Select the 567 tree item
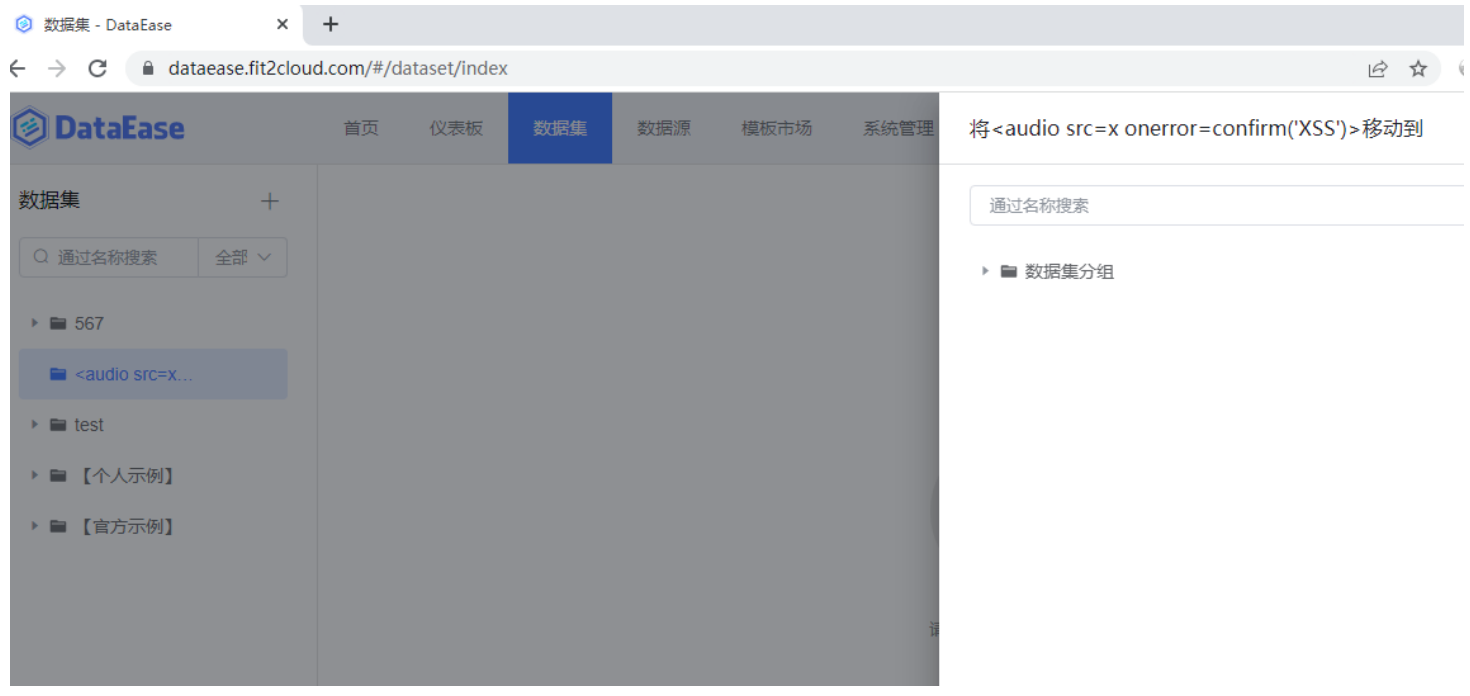Screen dimensions: 1470x696 click(x=153, y=323)
